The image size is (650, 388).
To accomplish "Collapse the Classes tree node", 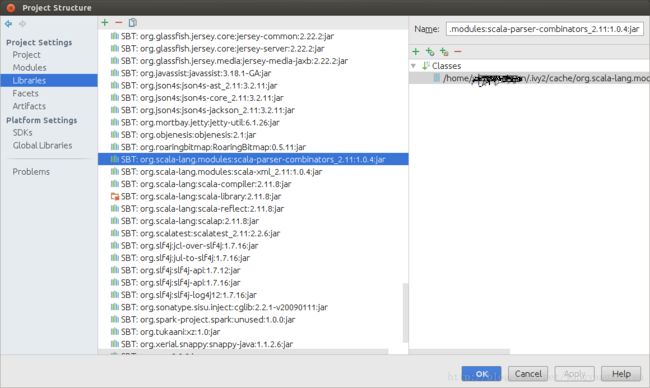I will [x=413, y=65].
